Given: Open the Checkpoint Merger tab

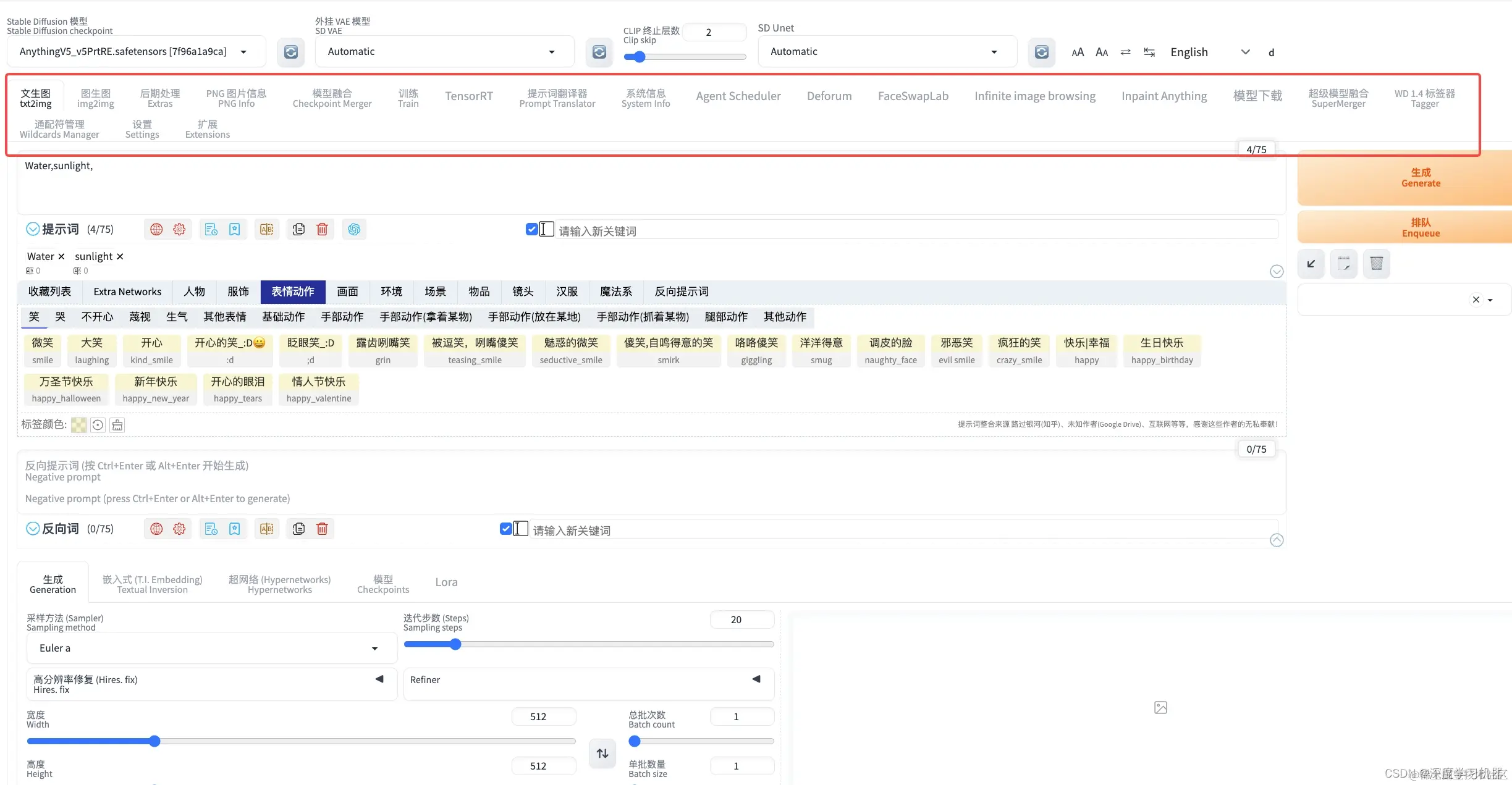Looking at the screenshot, I should [332, 98].
